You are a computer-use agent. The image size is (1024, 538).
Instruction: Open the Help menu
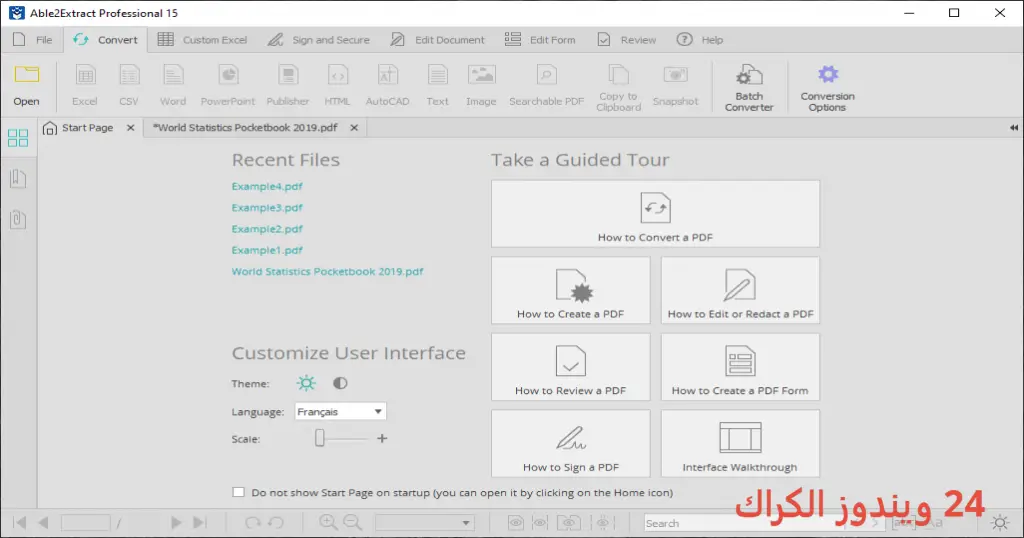click(700, 40)
